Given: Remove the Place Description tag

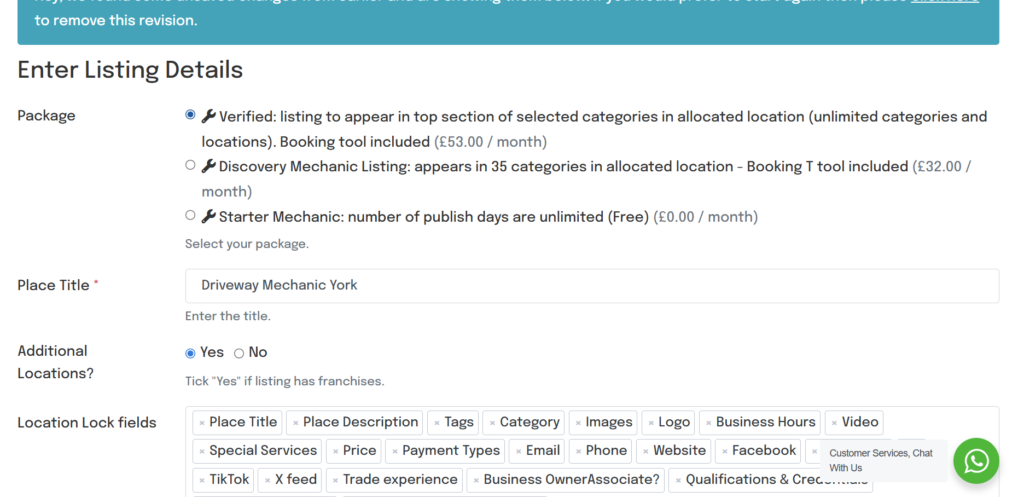Looking at the screenshot, I should (x=295, y=423).
